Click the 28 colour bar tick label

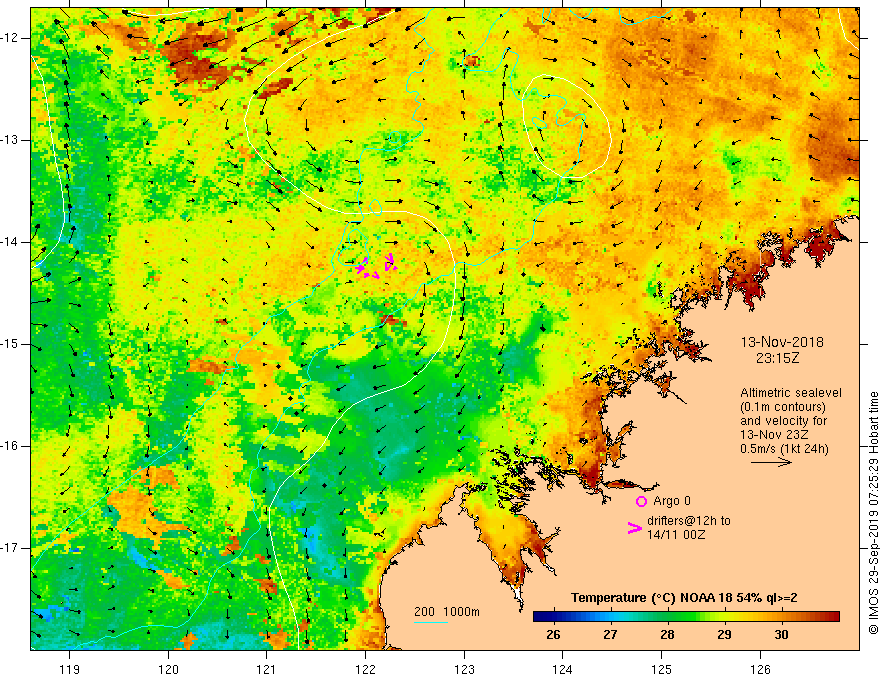pos(667,635)
